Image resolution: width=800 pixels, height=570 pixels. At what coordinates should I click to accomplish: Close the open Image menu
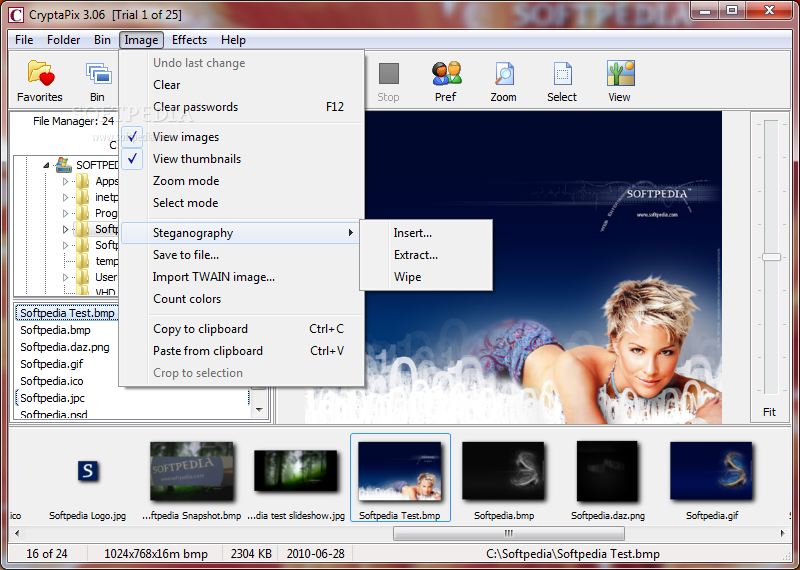click(x=141, y=40)
